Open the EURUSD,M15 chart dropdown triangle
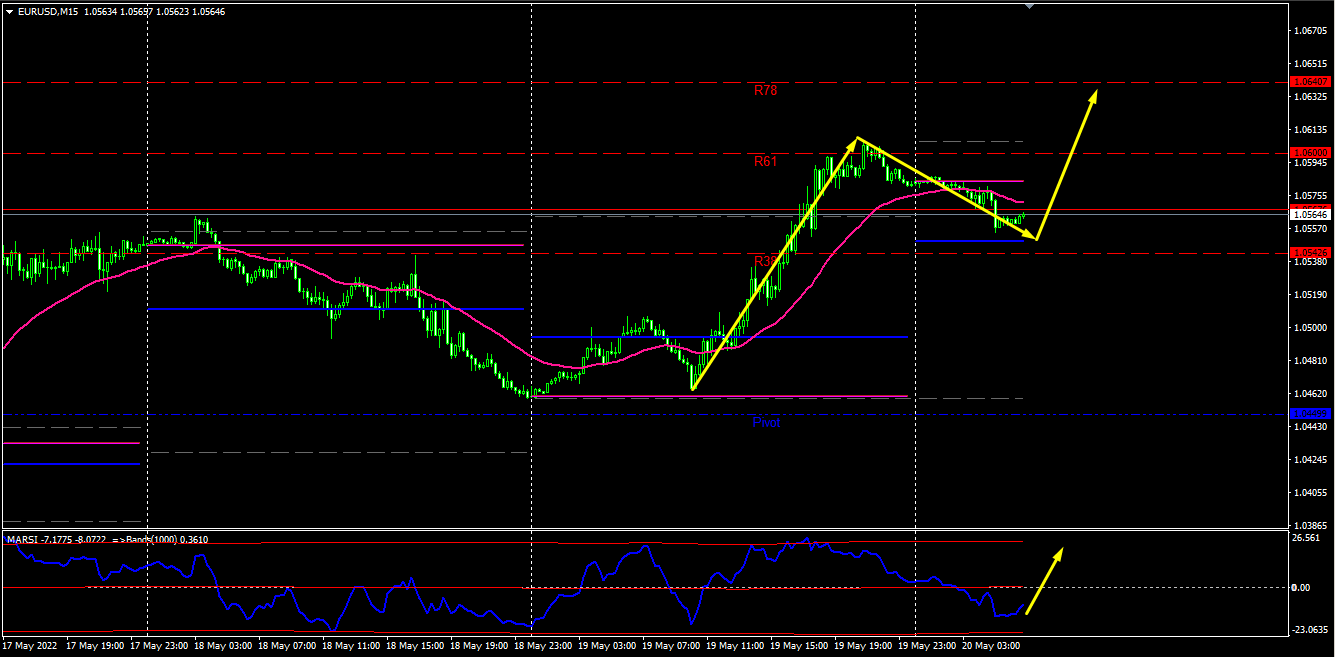This screenshot has height=657, width=1335. [10, 12]
